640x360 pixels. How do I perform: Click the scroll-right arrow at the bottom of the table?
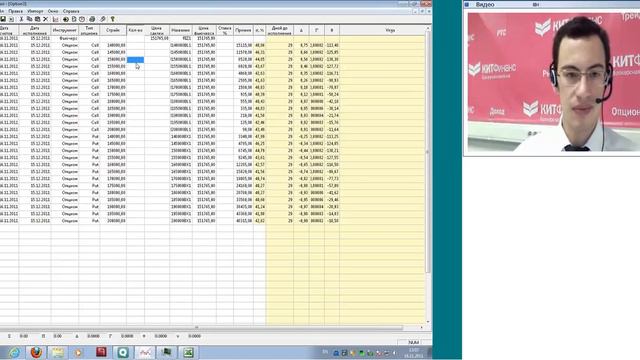point(422,327)
